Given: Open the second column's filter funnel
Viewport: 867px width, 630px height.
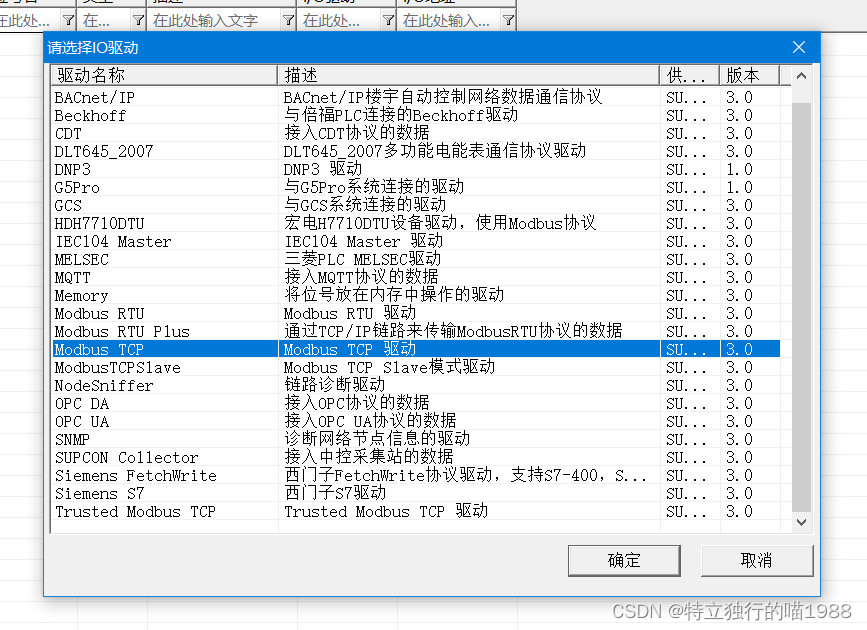Looking at the screenshot, I should [137, 19].
